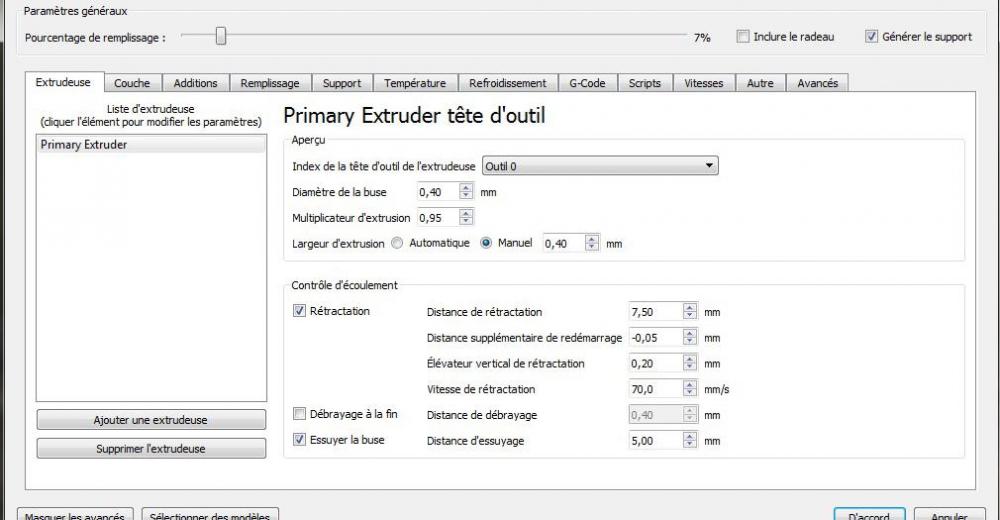
Task: Open the G-Code tab
Action: pyautogui.click(x=587, y=83)
